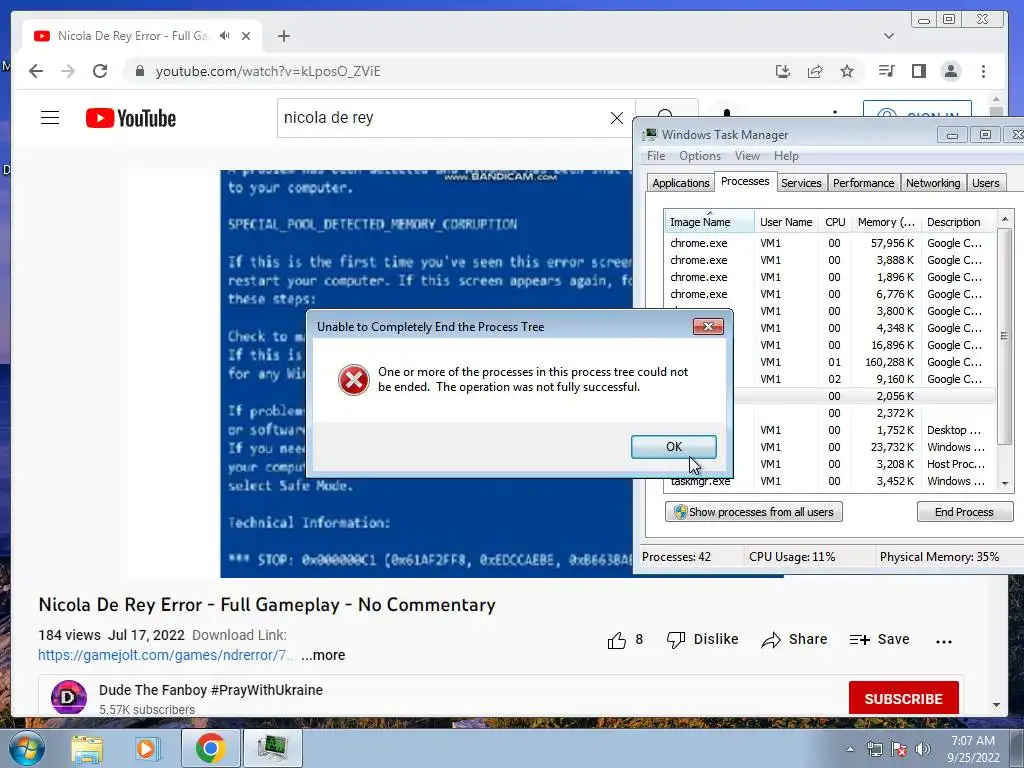Click the youtube.com address bar URL
Screen dimensions: 1024x768
point(268,71)
